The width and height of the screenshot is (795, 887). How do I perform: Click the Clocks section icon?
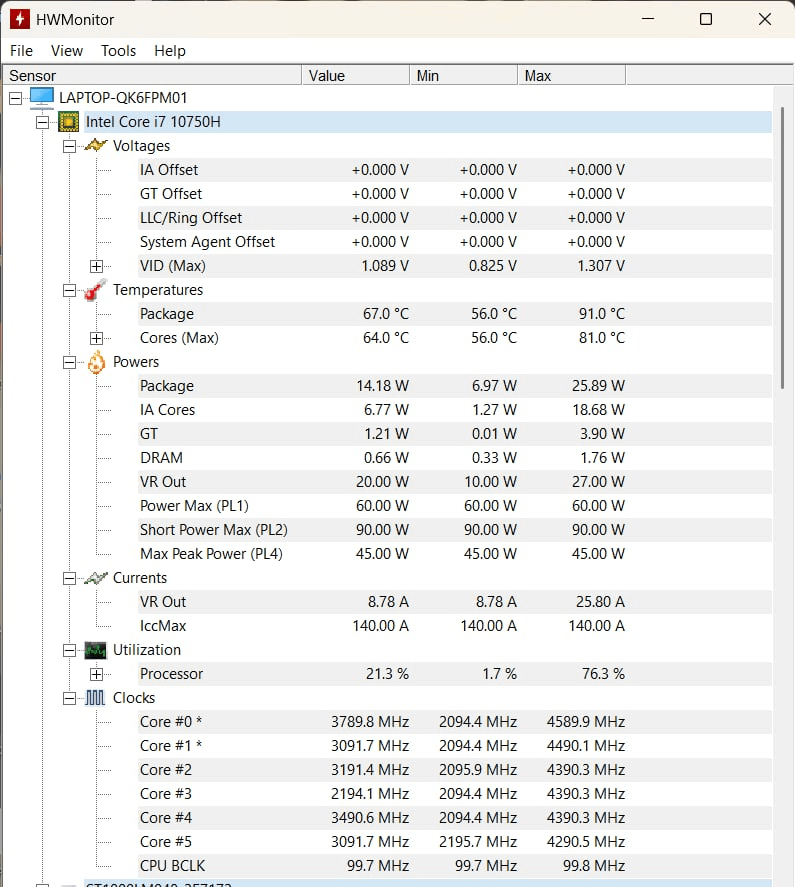click(x=96, y=697)
